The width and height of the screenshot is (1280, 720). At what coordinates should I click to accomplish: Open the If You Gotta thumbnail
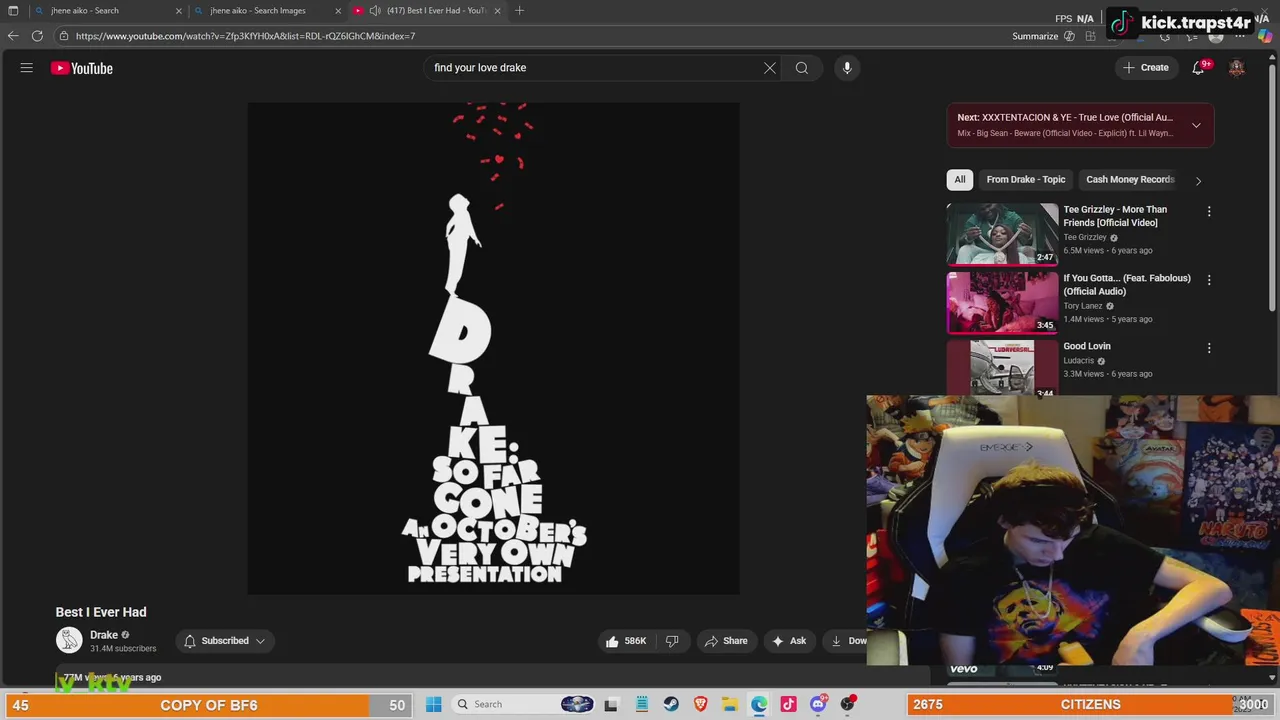1002,302
